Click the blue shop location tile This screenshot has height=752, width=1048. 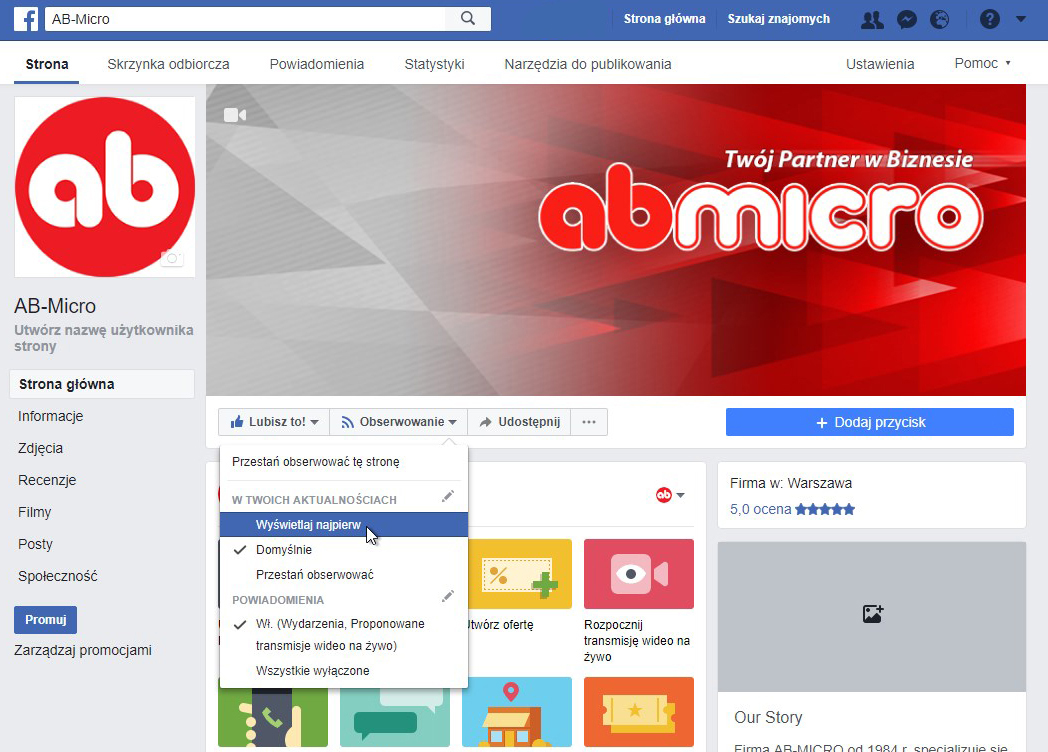517,712
